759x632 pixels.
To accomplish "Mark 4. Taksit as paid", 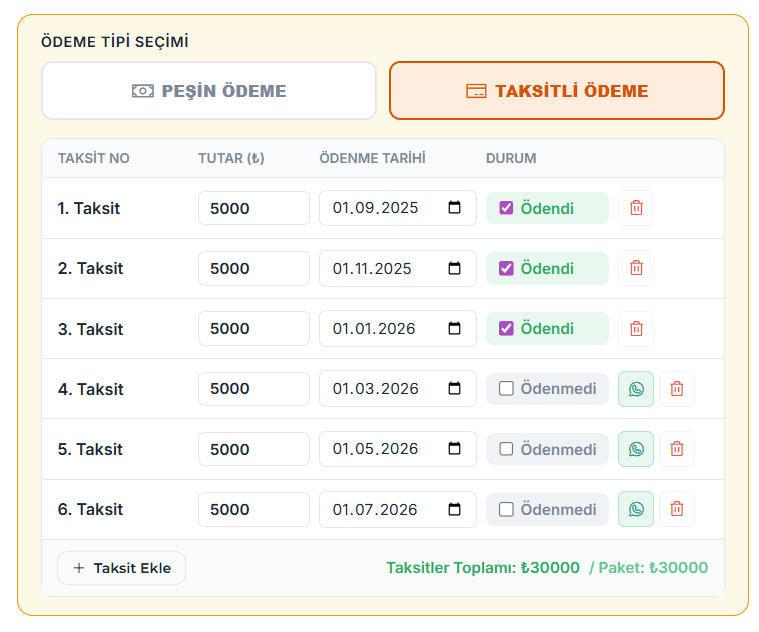I will [x=506, y=389].
